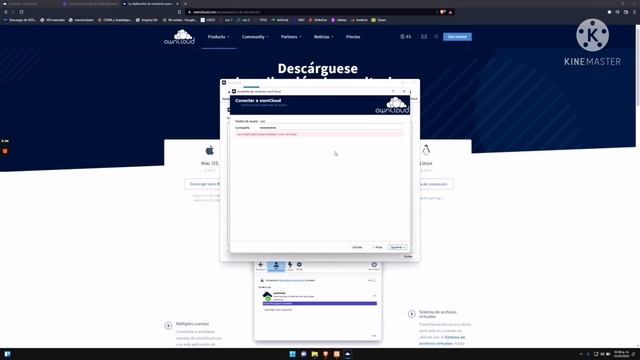
Task: Expand the Noticias menu
Action: pos(323,37)
